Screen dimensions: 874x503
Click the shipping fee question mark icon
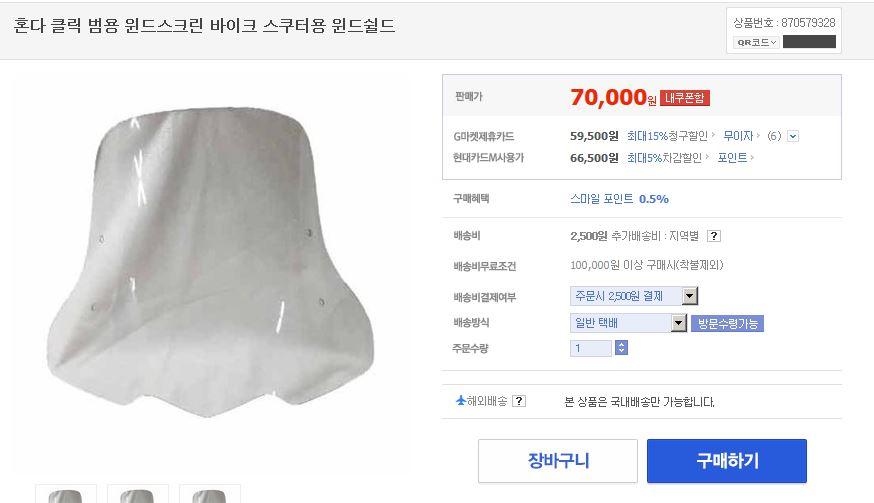pos(713,236)
